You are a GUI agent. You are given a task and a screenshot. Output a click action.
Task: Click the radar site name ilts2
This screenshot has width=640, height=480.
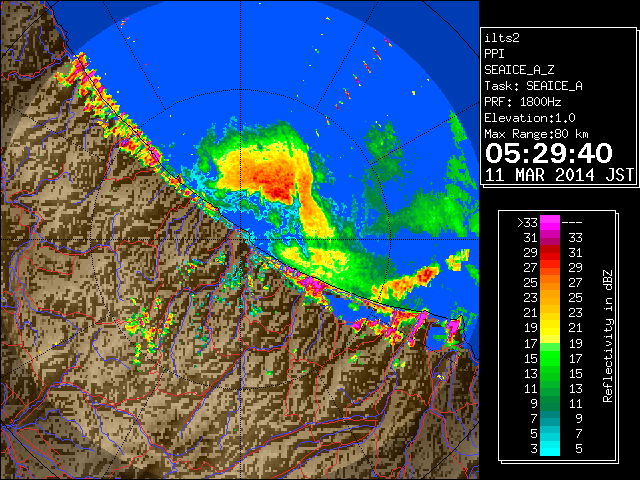502,38
